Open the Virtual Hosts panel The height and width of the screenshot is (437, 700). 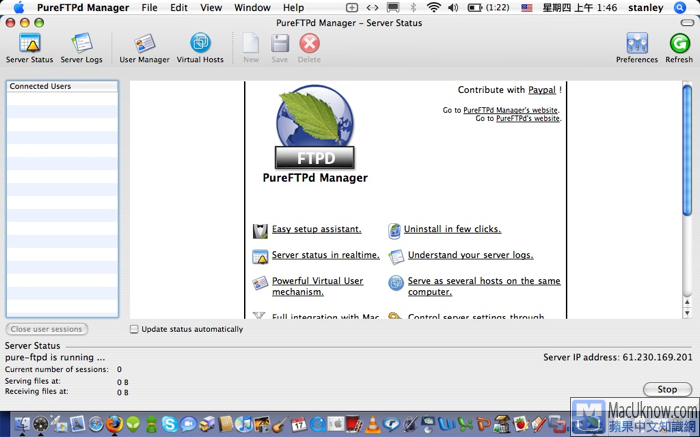[200, 48]
